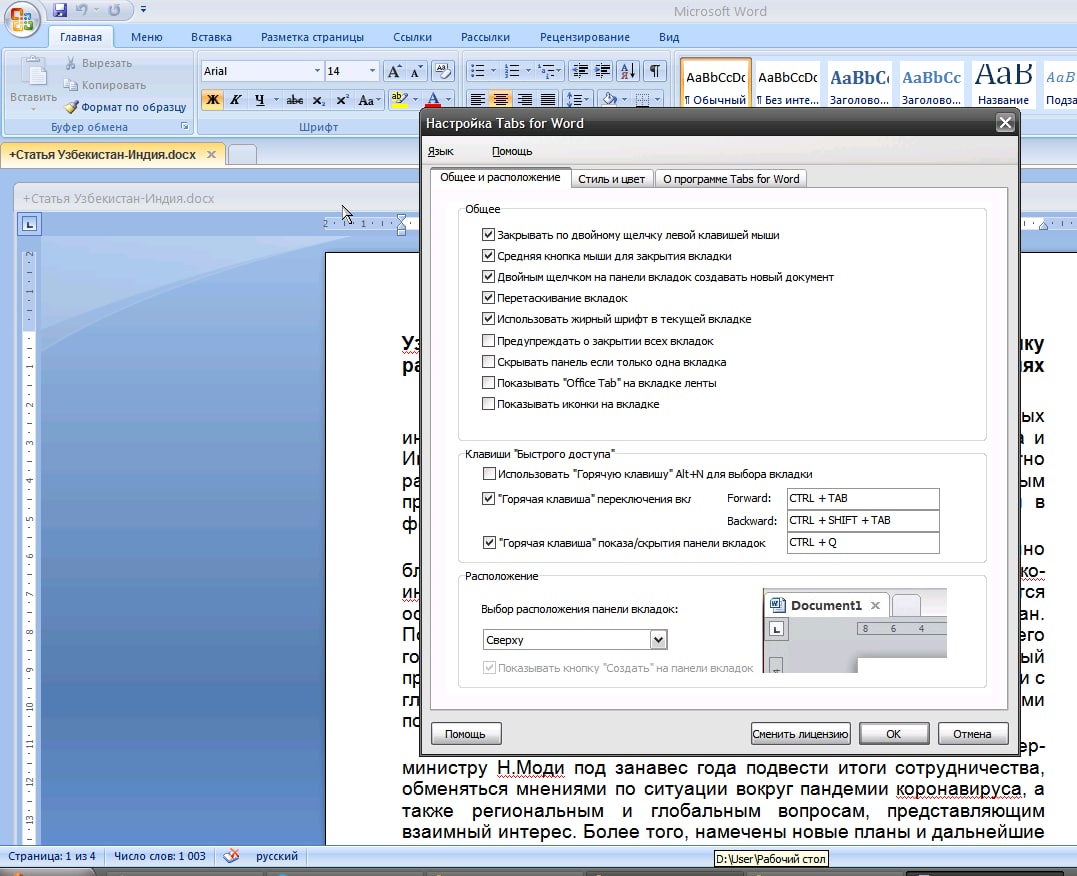Apply Italic formatting from the ribbon
The width and height of the screenshot is (1077, 876).
(236, 100)
